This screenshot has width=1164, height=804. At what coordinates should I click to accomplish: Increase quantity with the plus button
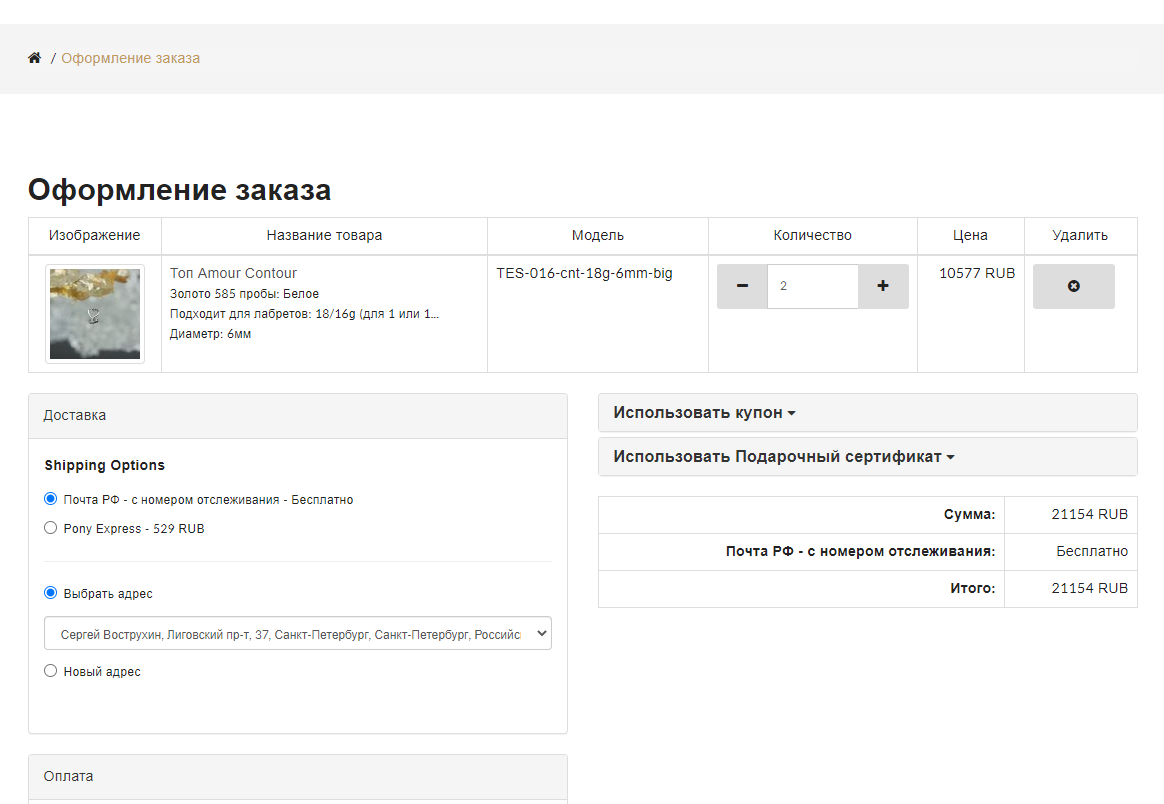coord(883,286)
